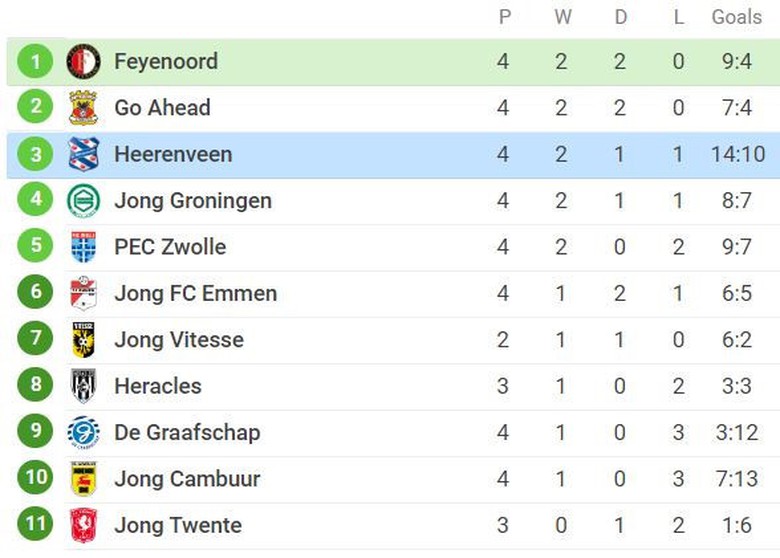Click the rank 11 position badge

coord(36,525)
